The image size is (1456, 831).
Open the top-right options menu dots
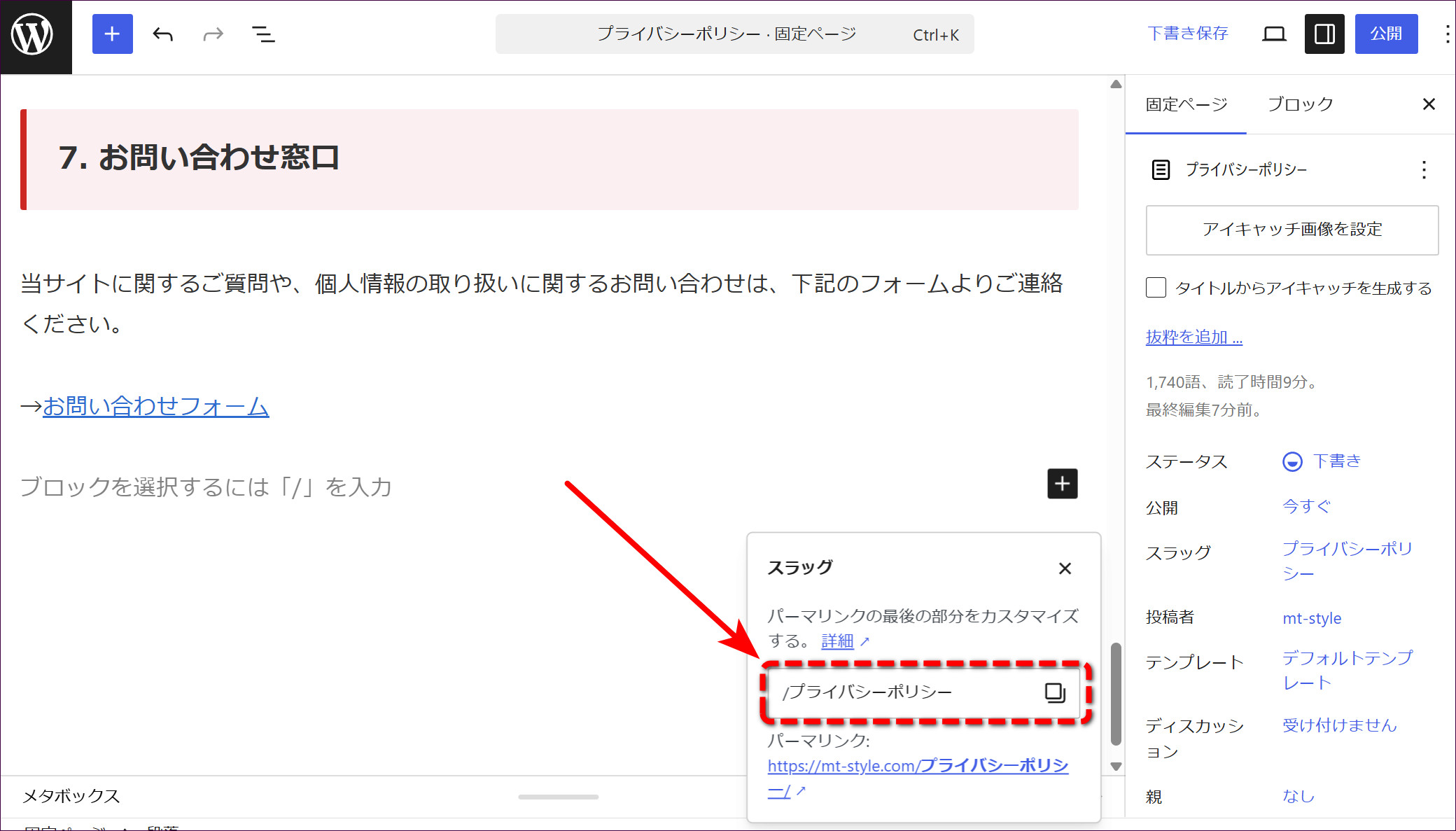[1446, 34]
